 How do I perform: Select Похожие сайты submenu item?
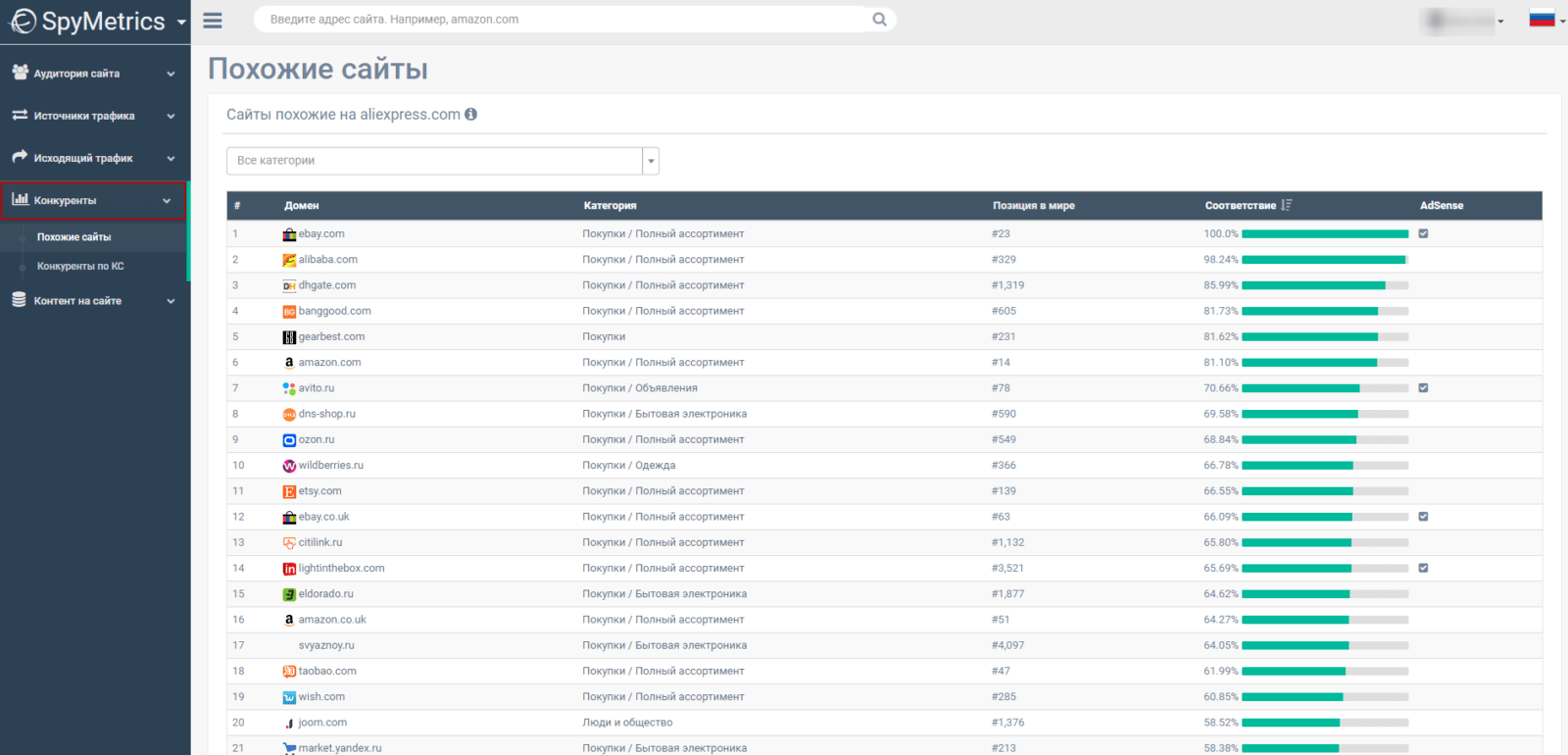(x=74, y=237)
